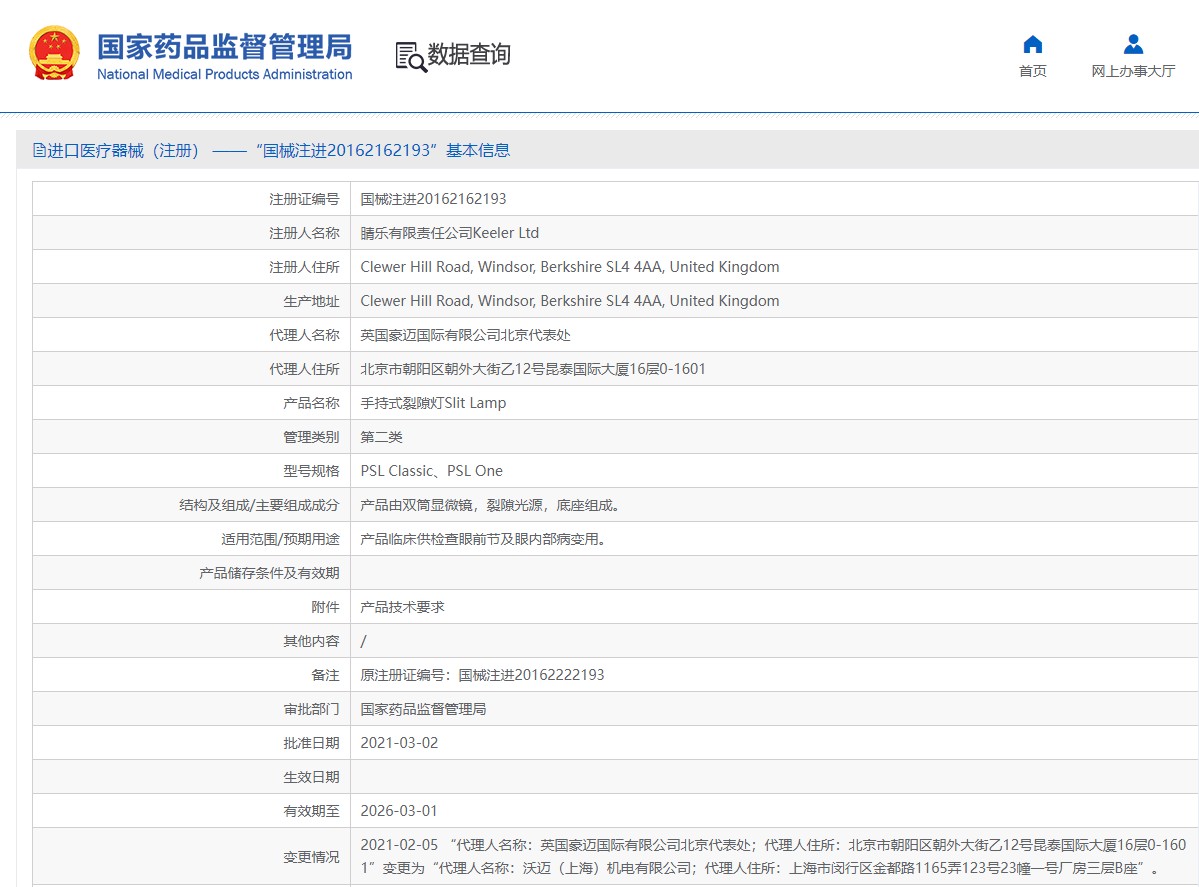Select the Clewer Hill Road address in 生产地址 row
This screenshot has width=1199, height=887.
pyautogui.click(x=570, y=301)
